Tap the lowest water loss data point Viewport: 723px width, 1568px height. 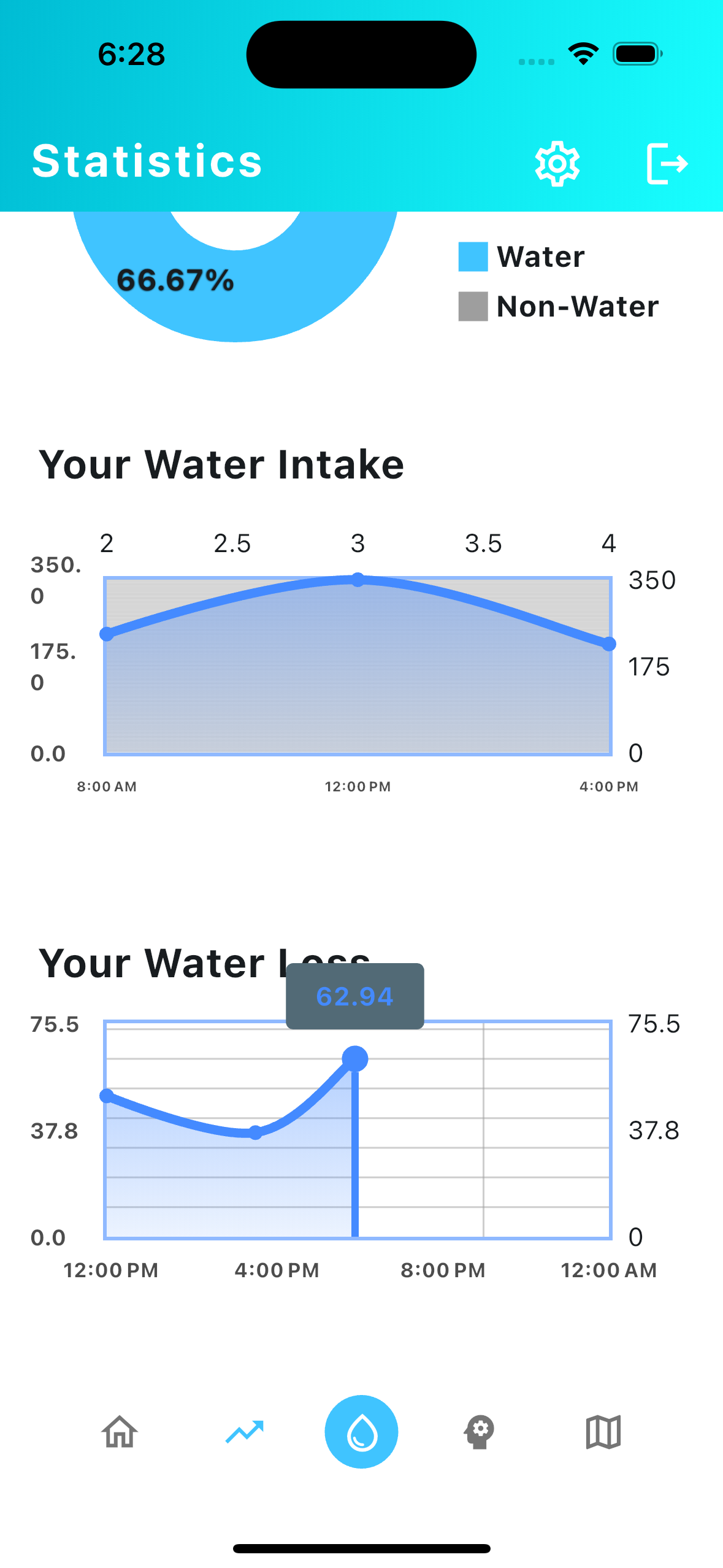click(256, 1132)
